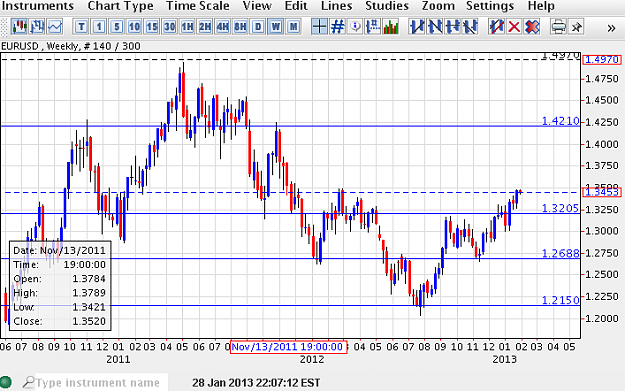Click the toolbar drag handle grip
Image resolution: width=625 pixels, height=391 pixels.
coord(4,27)
